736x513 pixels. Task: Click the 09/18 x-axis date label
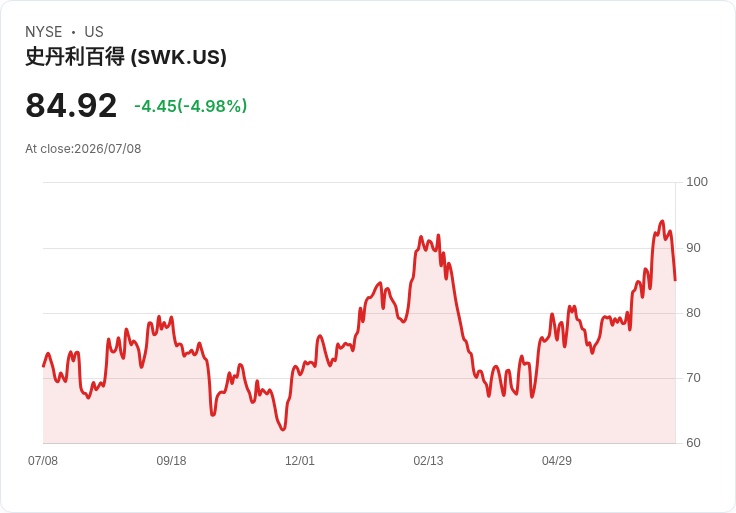pos(171,461)
